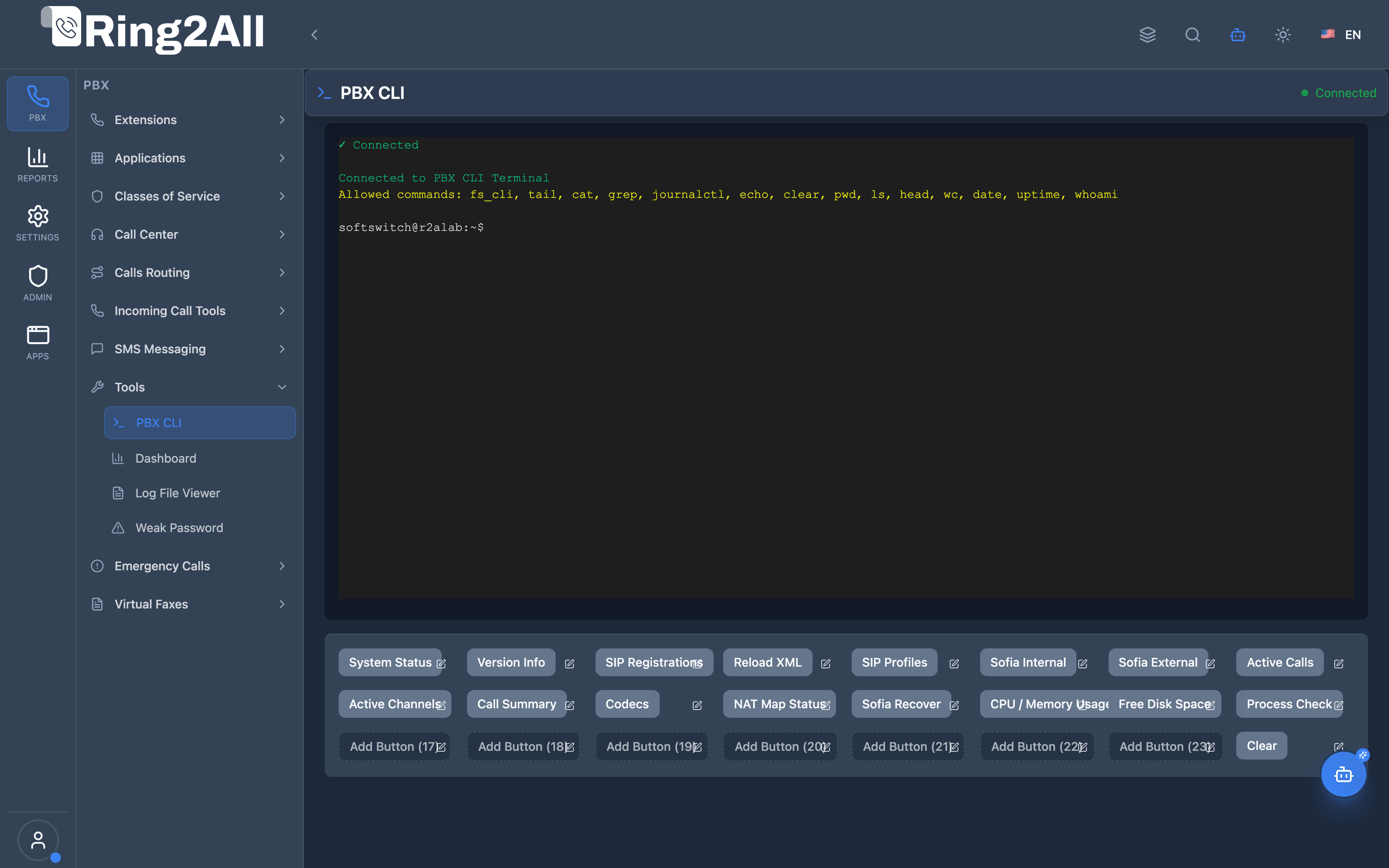This screenshot has height=868, width=1389.
Task: Expand the Extensions menu
Action: coord(188,120)
